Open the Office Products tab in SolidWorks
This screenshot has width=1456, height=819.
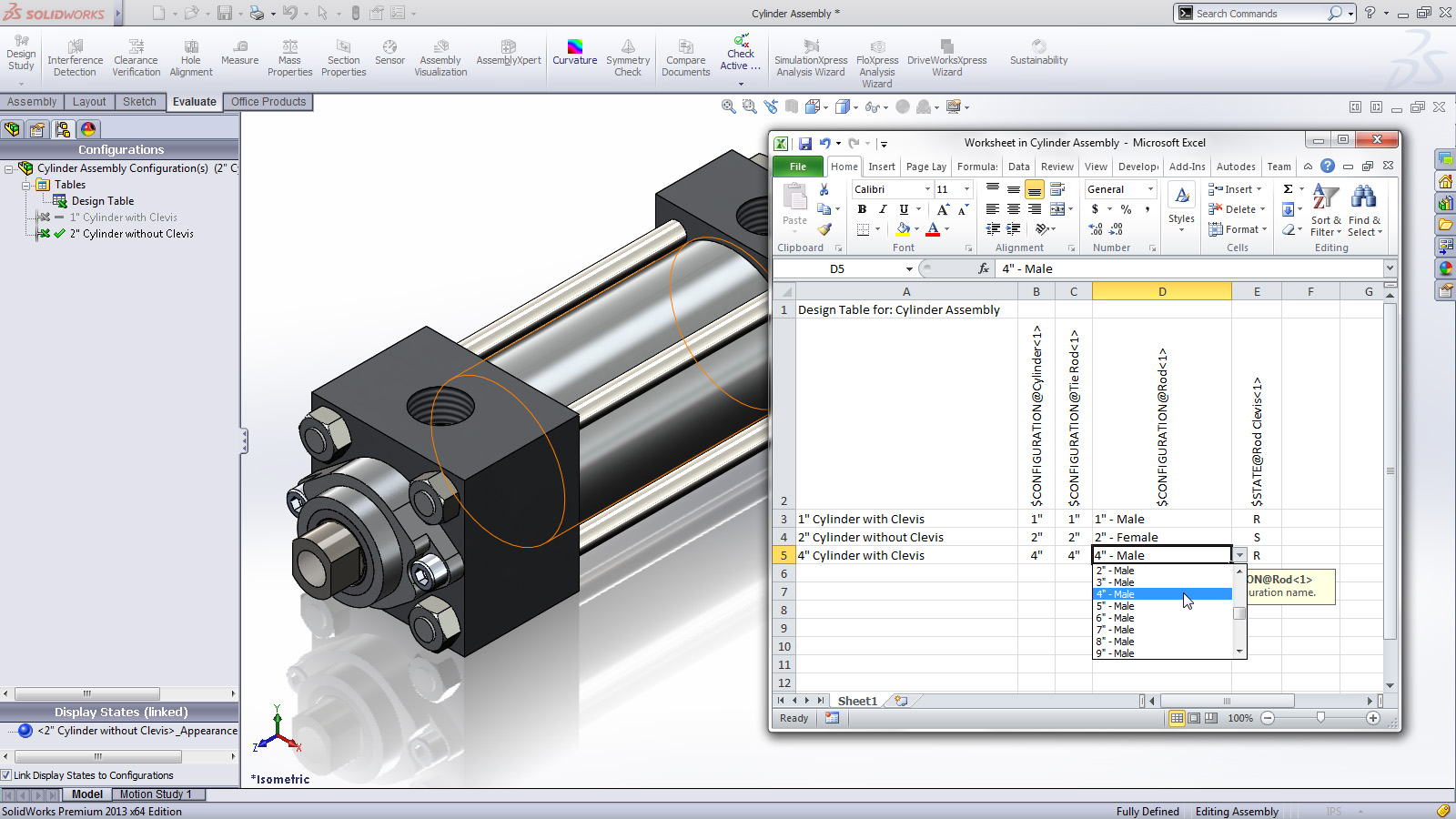click(x=268, y=101)
